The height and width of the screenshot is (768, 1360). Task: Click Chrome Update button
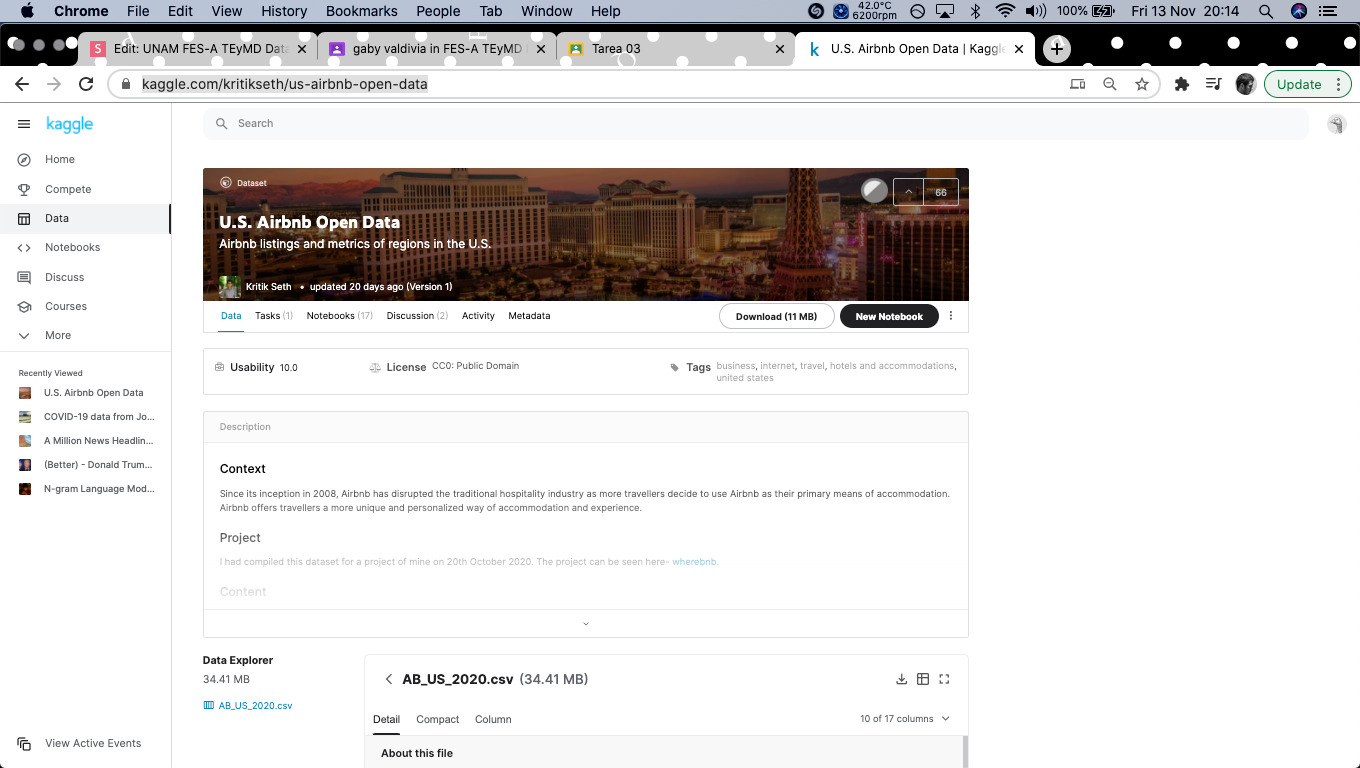coord(1308,85)
